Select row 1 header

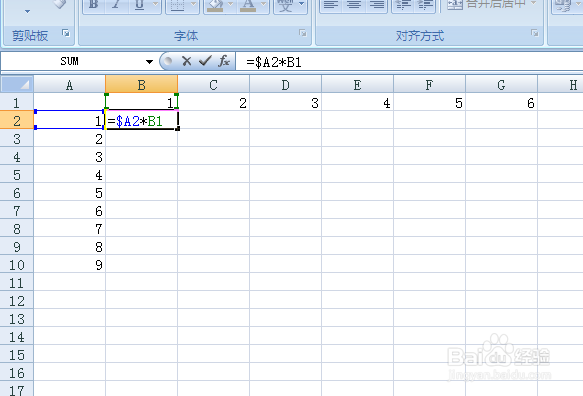(x=17, y=103)
